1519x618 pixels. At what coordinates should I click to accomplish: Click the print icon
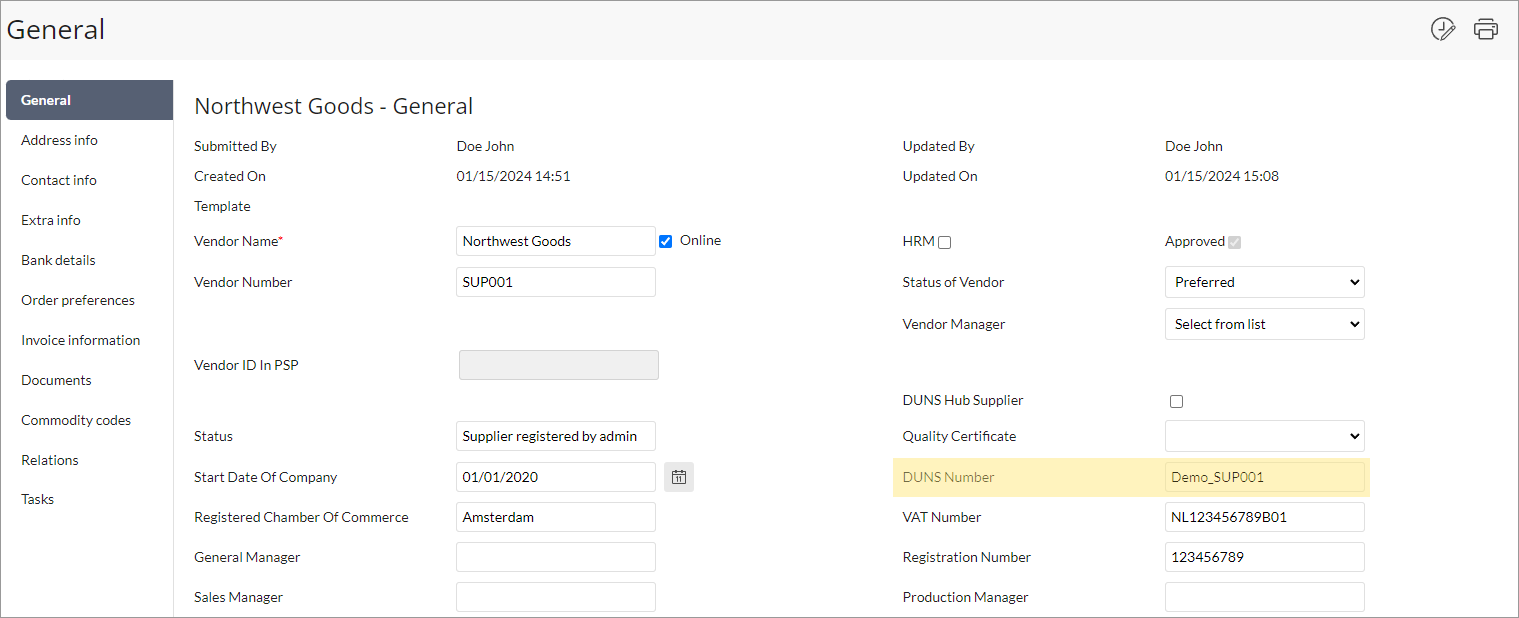click(x=1486, y=29)
